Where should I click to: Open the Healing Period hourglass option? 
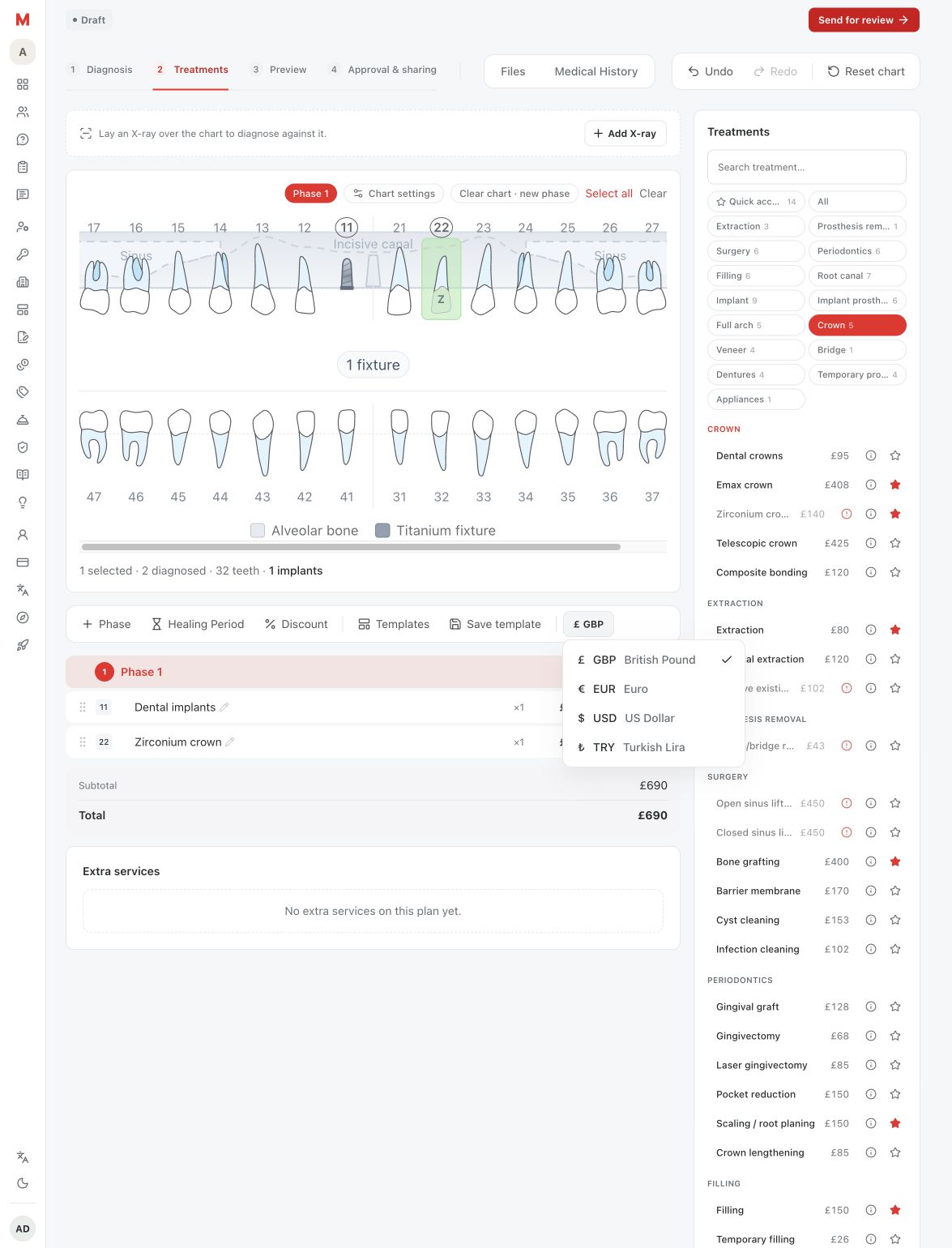tap(198, 624)
